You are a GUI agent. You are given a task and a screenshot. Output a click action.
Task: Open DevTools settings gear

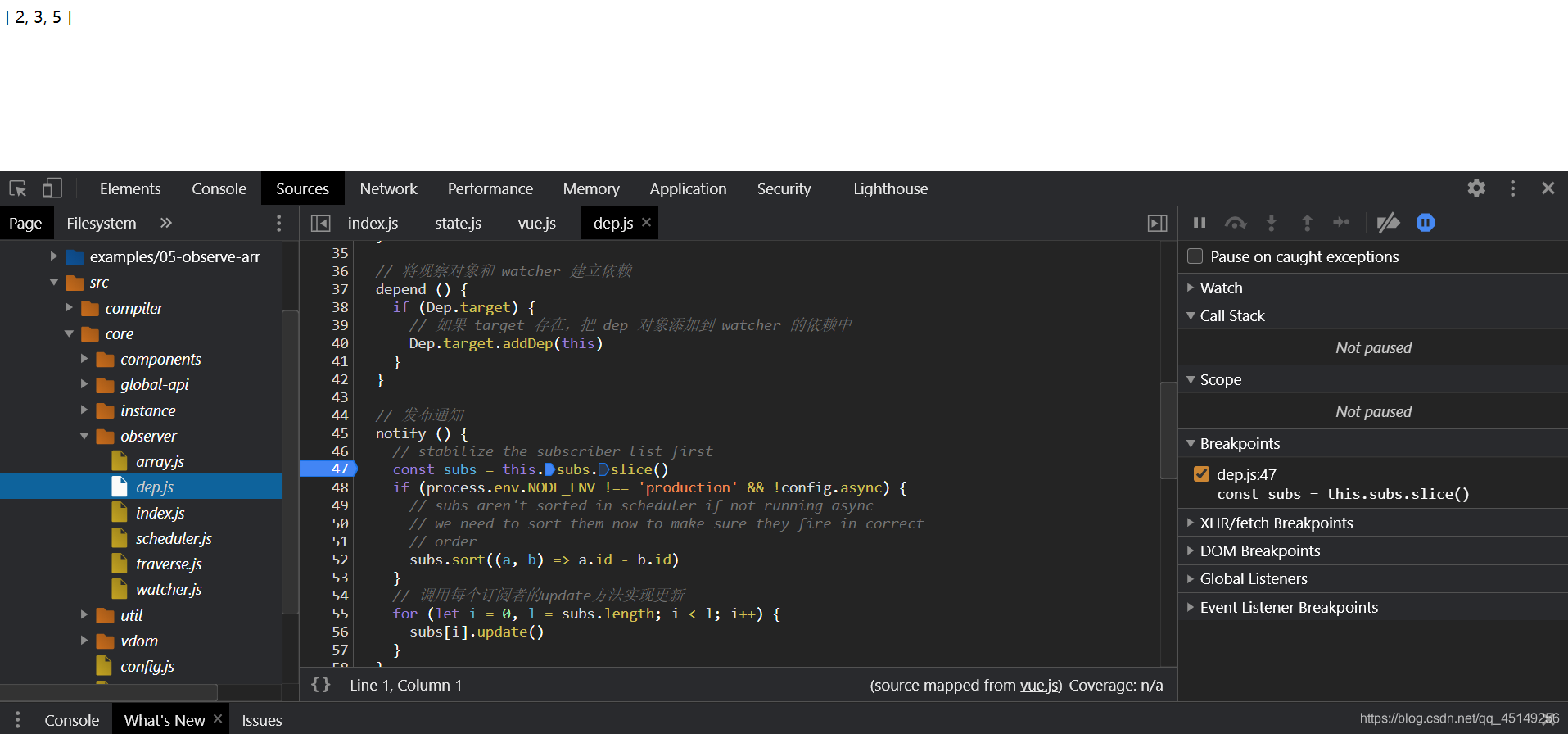[x=1476, y=188]
